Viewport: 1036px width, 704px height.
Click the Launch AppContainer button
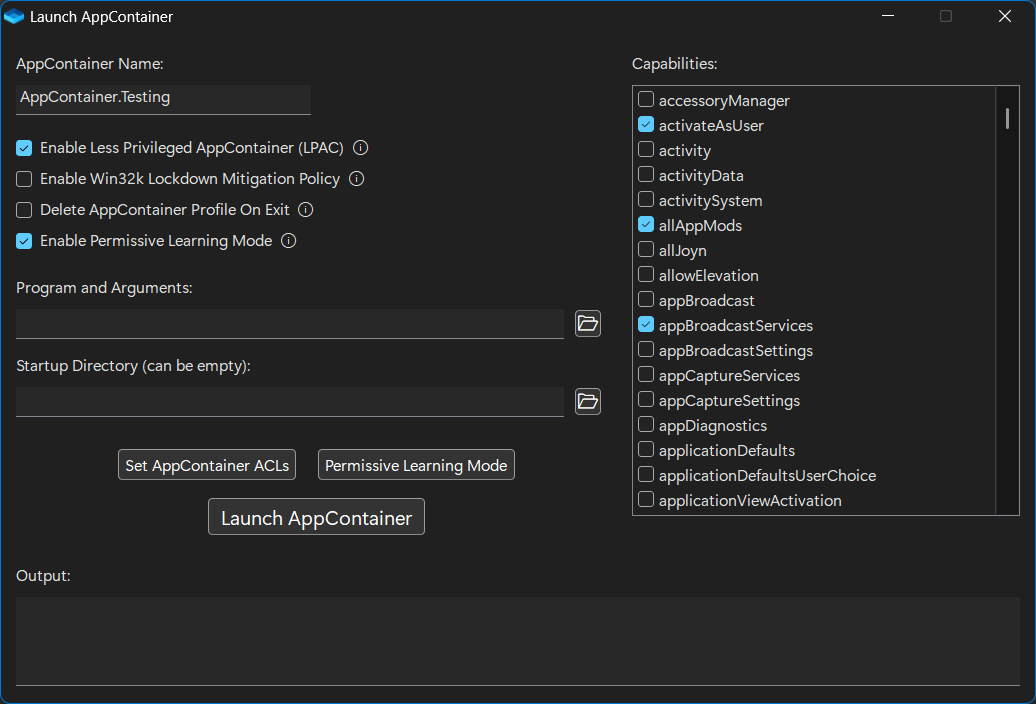[x=316, y=517]
